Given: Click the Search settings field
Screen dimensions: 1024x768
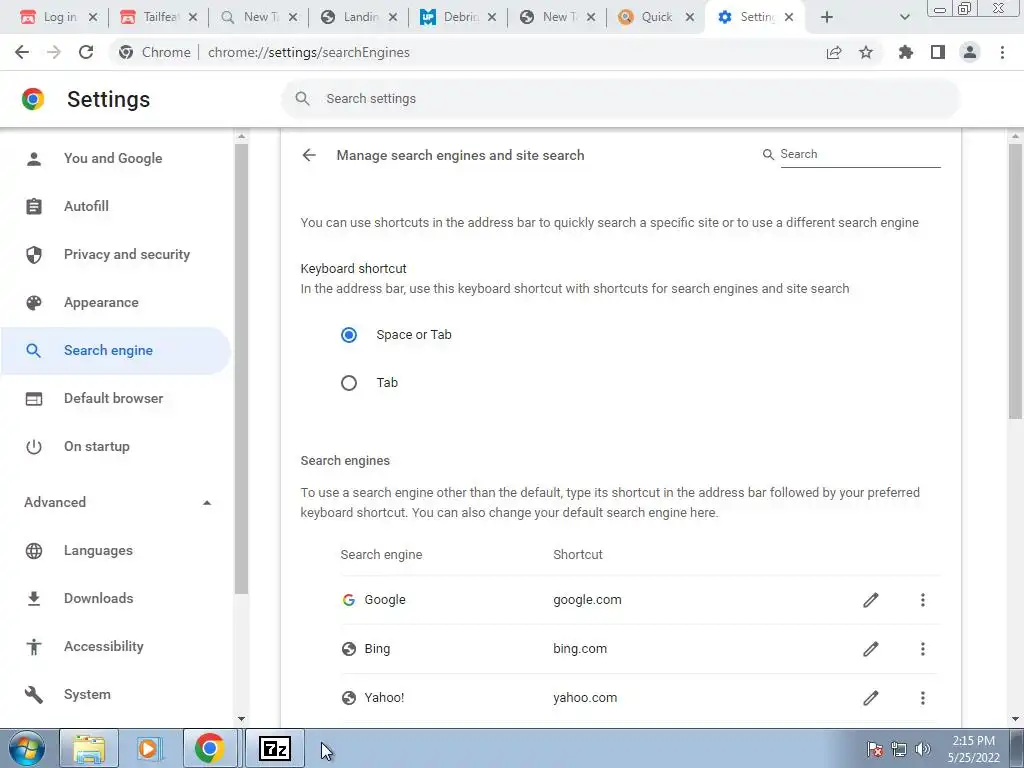Looking at the screenshot, I should point(620,99).
